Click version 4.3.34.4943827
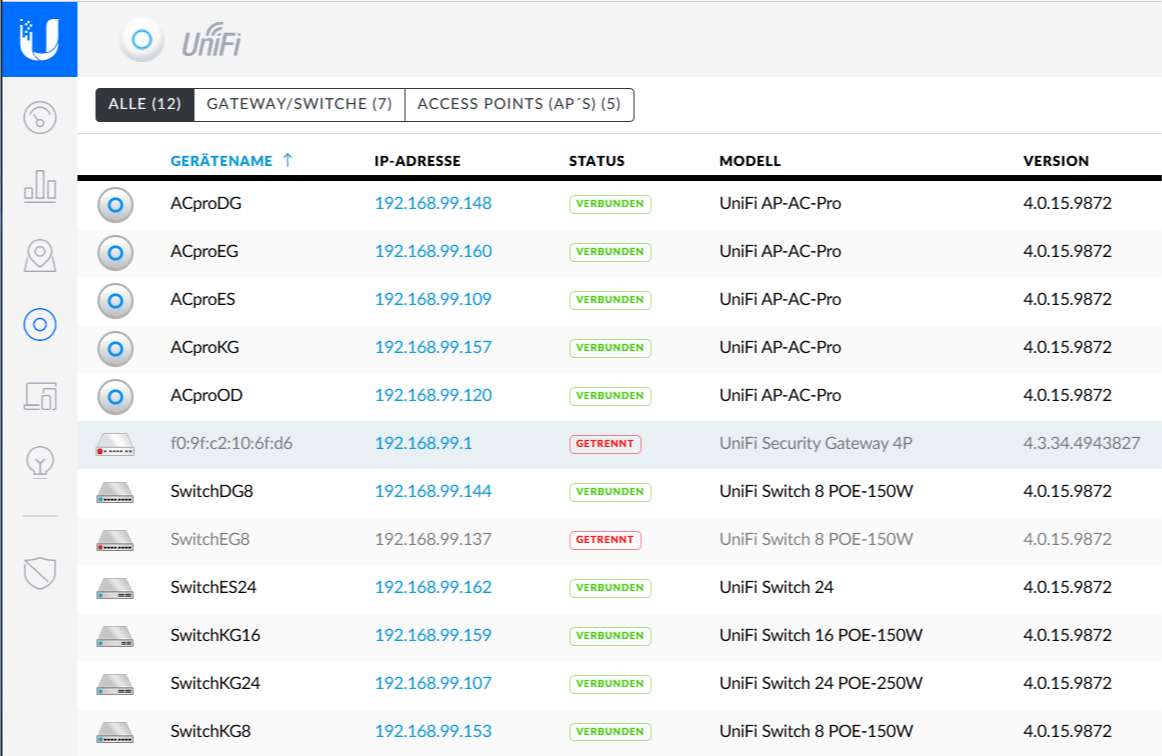 1081,443
